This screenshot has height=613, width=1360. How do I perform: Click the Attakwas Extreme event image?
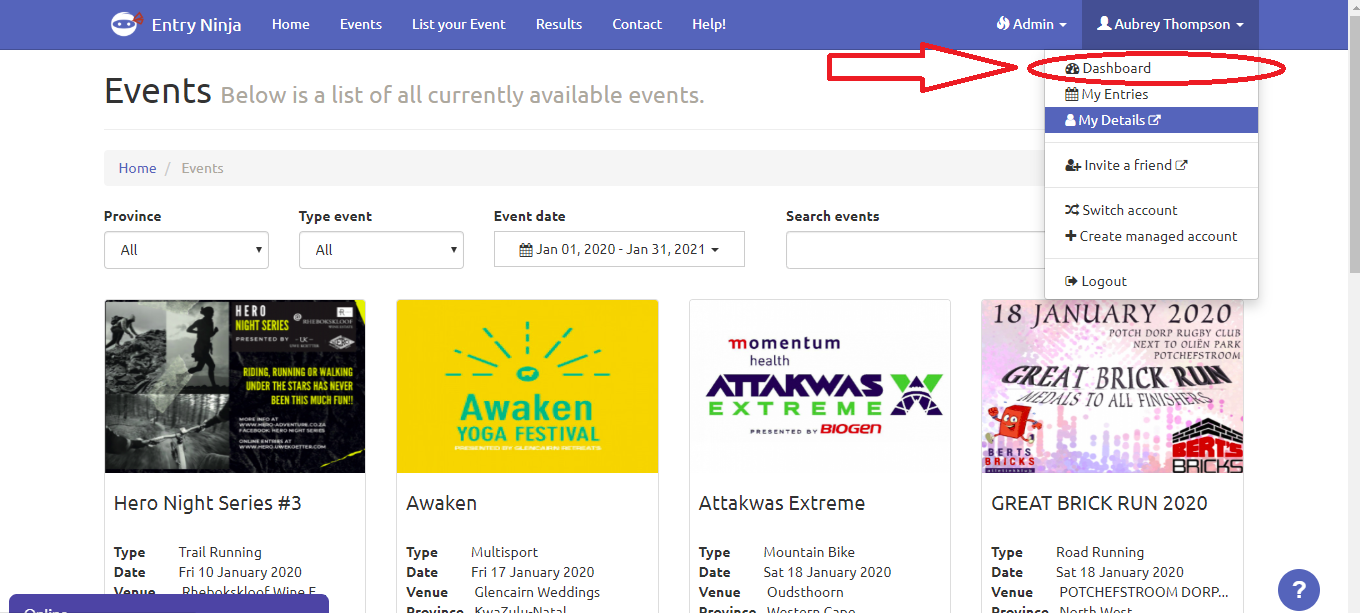(820, 386)
